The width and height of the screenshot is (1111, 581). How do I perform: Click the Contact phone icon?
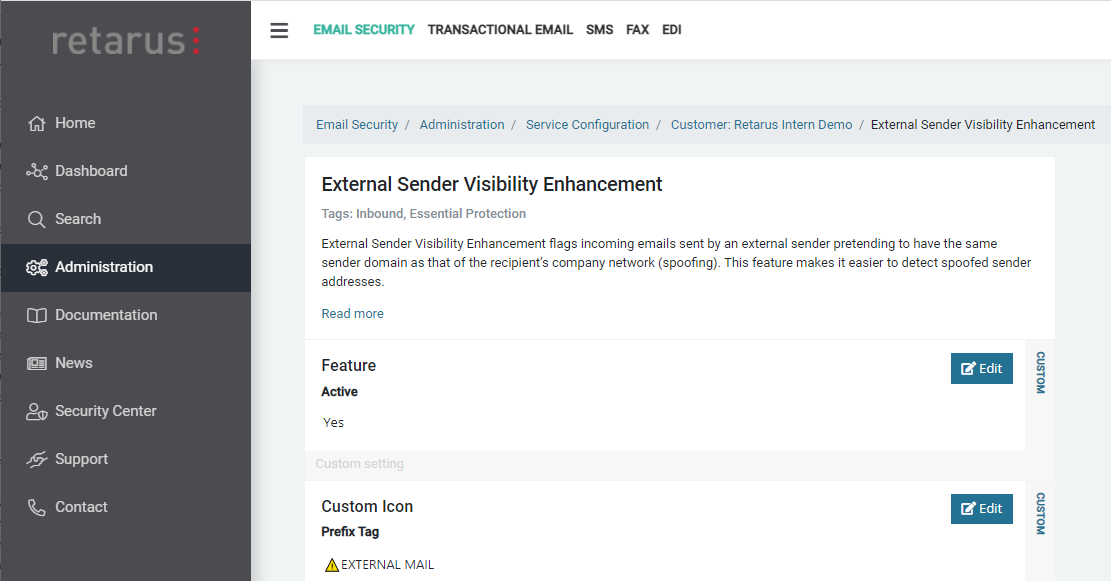(x=37, y=508)
